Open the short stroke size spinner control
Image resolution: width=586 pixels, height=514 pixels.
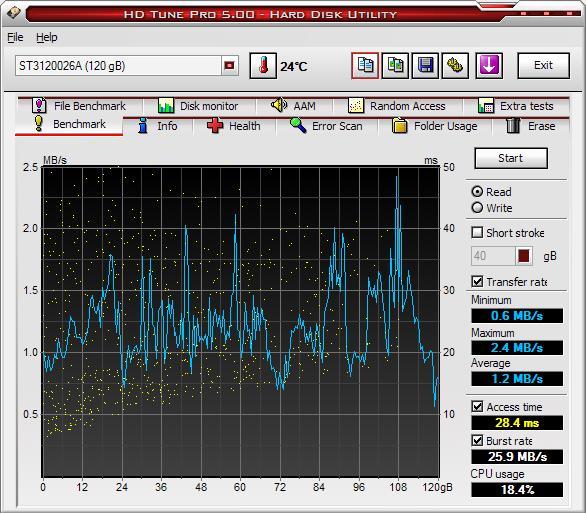524,256
